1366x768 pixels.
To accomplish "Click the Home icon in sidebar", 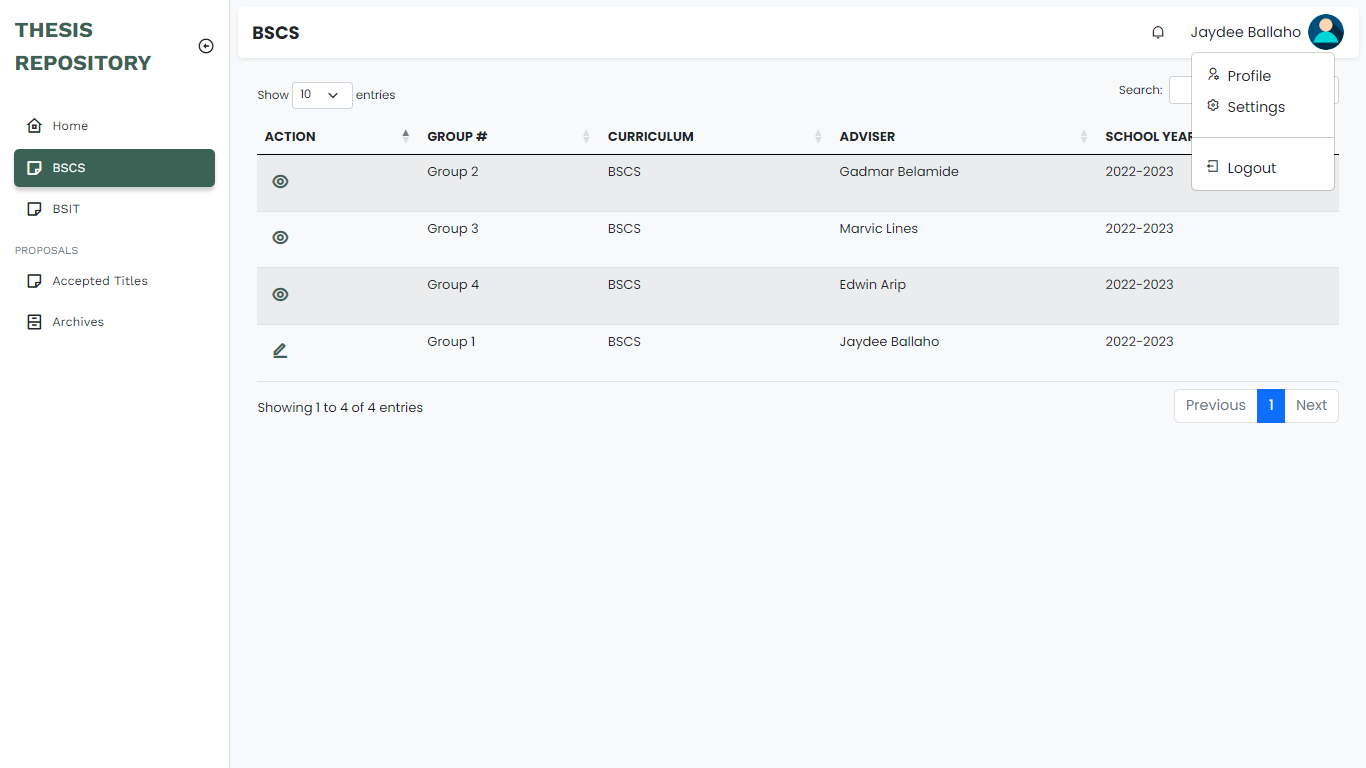I will [x=35, y=126].
